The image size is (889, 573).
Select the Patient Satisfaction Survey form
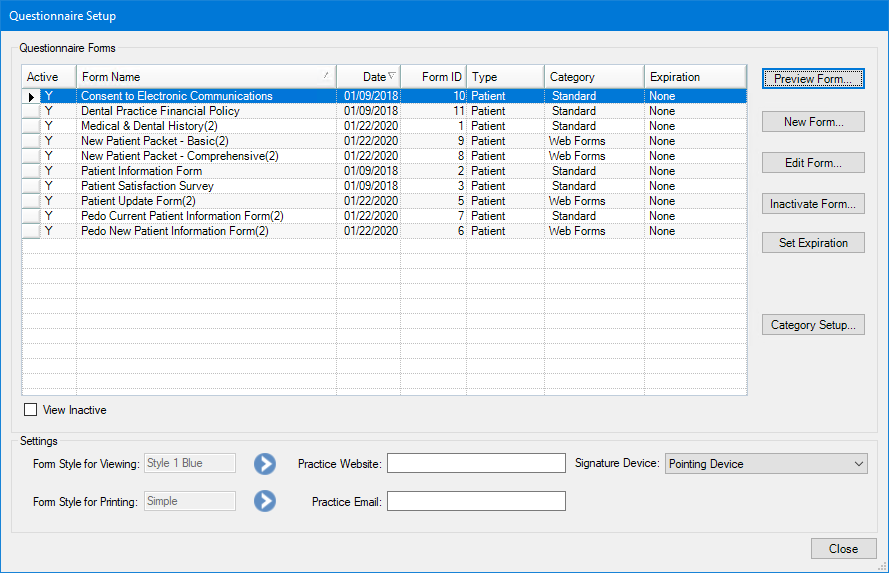(x=147, y=186)
